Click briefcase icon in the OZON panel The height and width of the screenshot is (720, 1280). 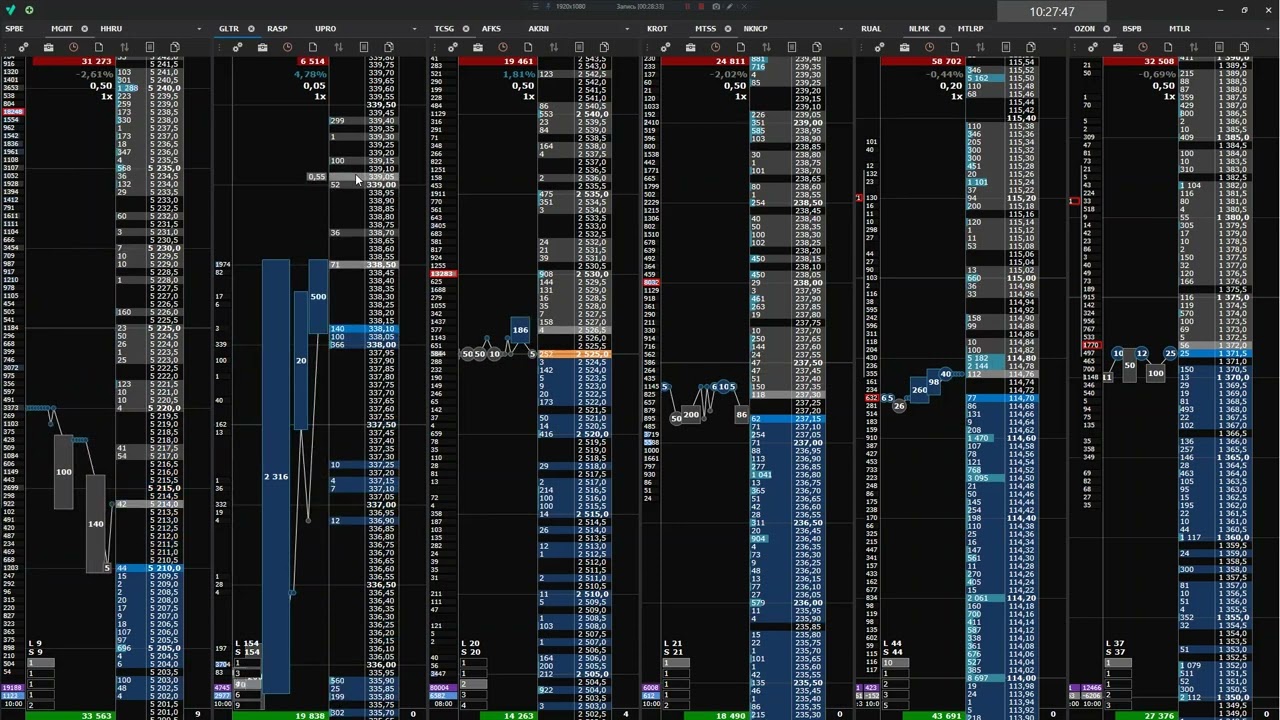click(1118, 47)
